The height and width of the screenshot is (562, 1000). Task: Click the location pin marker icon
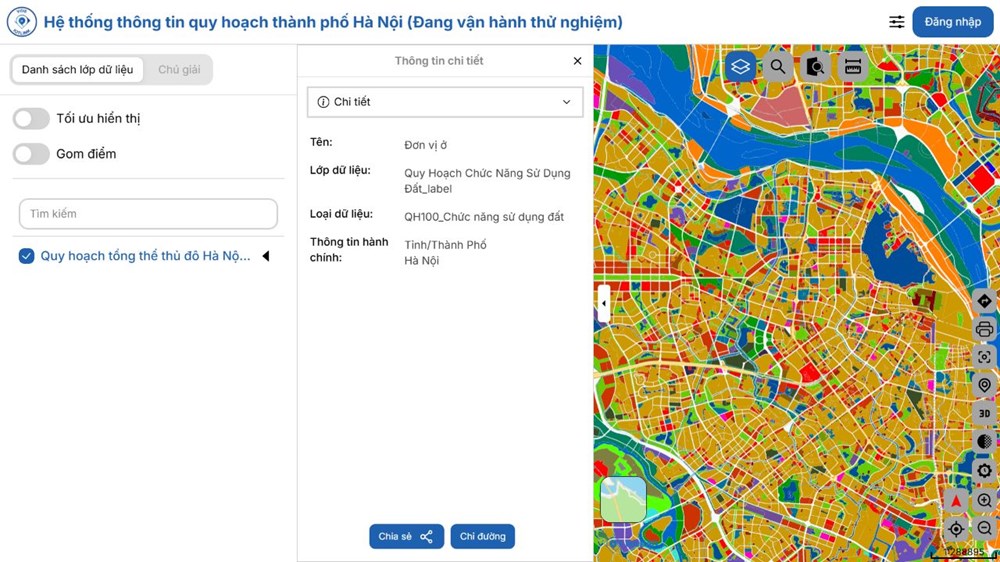984,385
